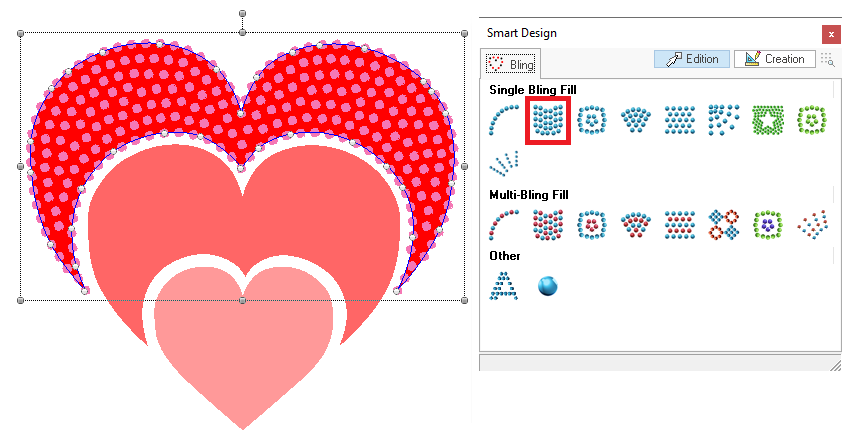854x435 pixels.
Task: Choose the bling text 'A' tool
Action: point(503,285)
